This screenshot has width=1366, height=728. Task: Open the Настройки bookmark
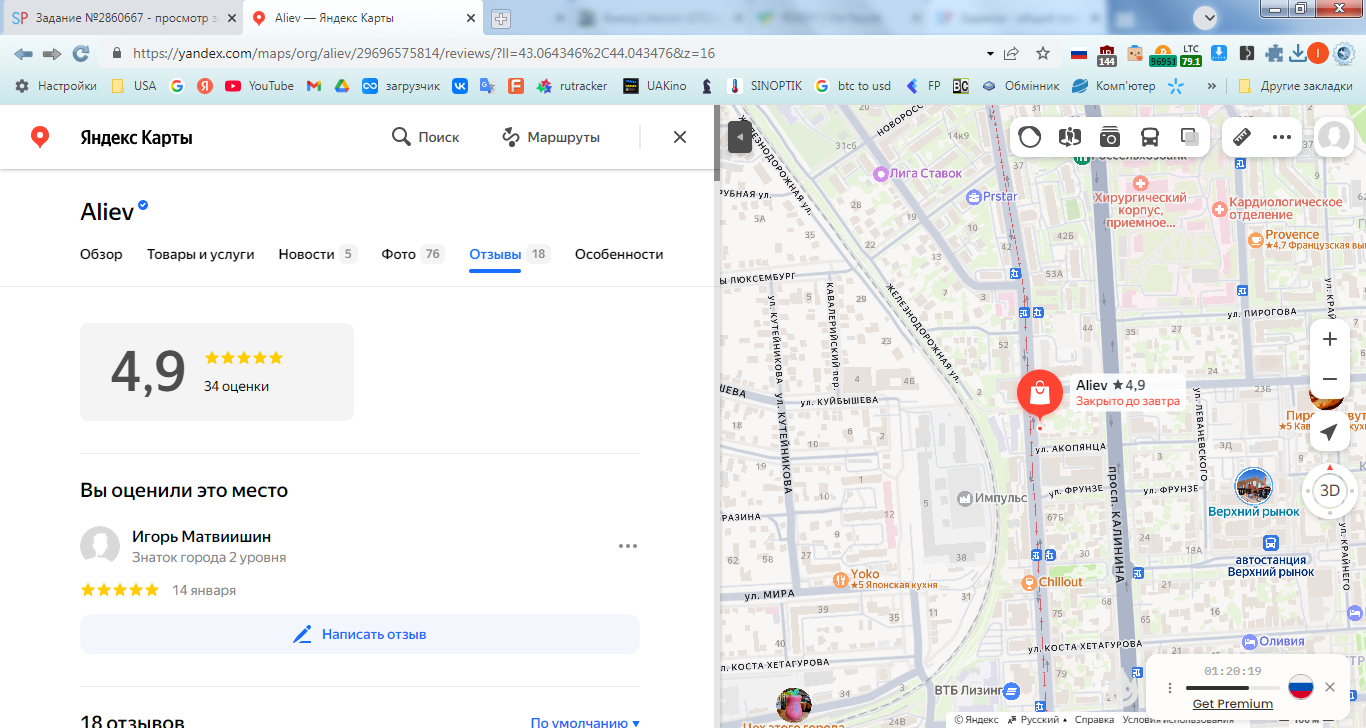[x=56, y=86]
